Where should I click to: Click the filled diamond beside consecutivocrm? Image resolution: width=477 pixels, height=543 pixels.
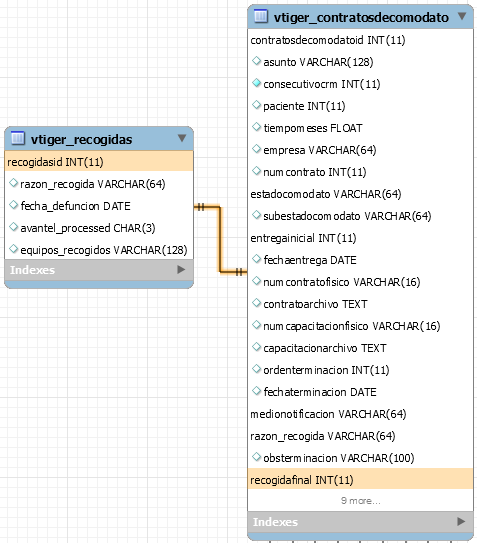pos(256,83)
